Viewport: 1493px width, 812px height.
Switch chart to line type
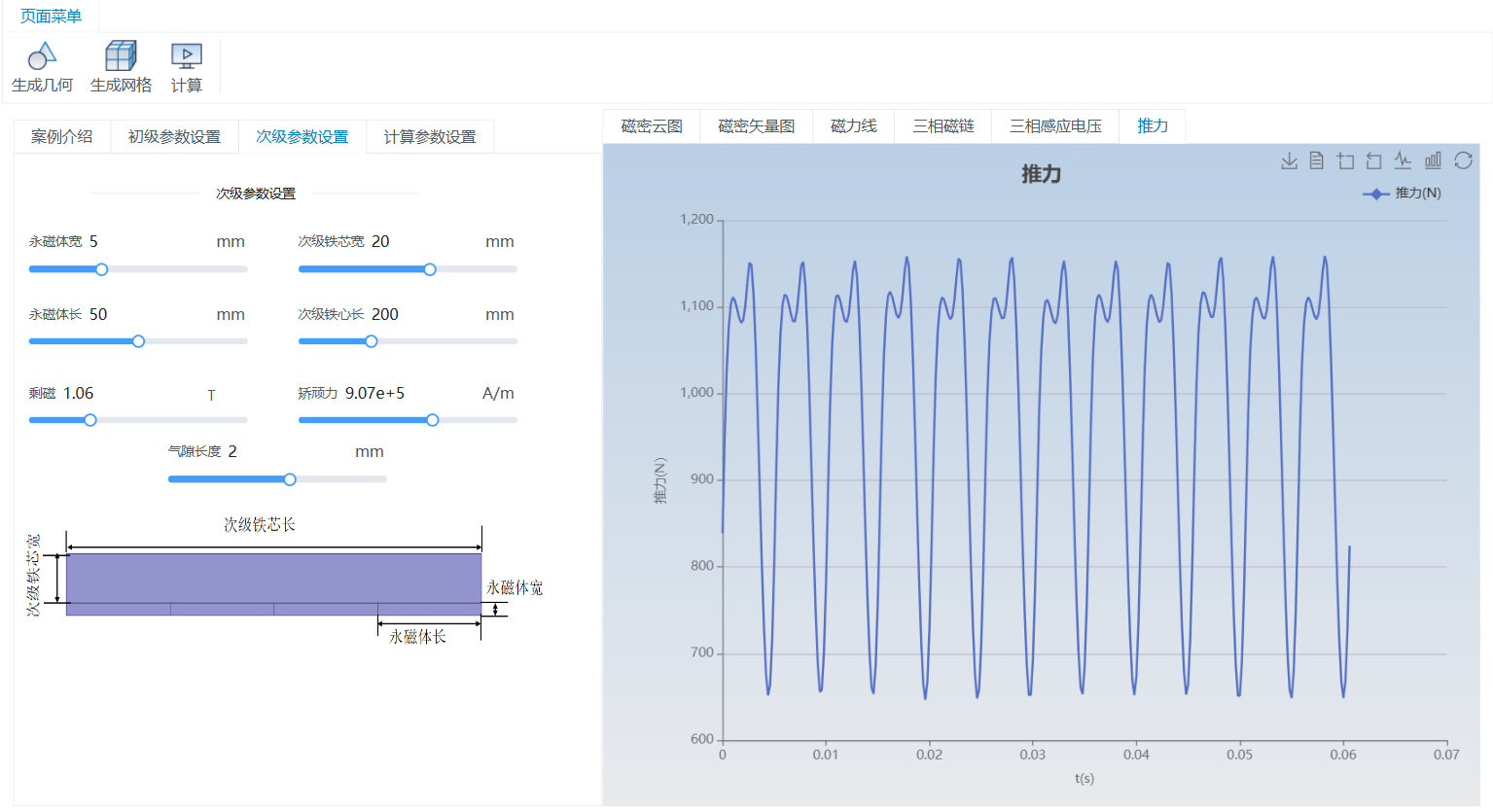pyautogui.click(x=1403, y=160)
